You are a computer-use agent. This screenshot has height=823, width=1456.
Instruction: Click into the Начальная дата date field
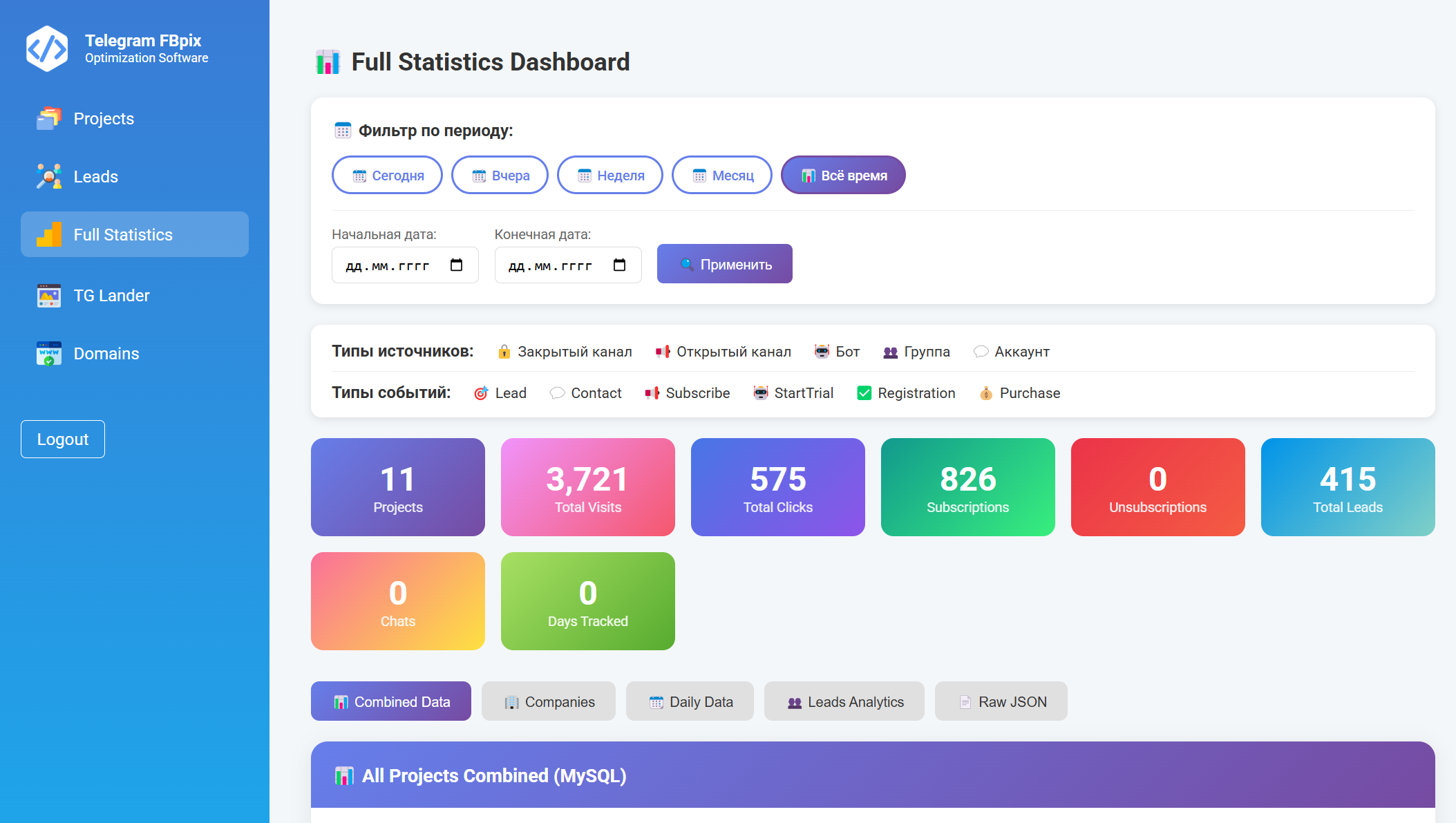pyautogui.click(x=388, y=265)
